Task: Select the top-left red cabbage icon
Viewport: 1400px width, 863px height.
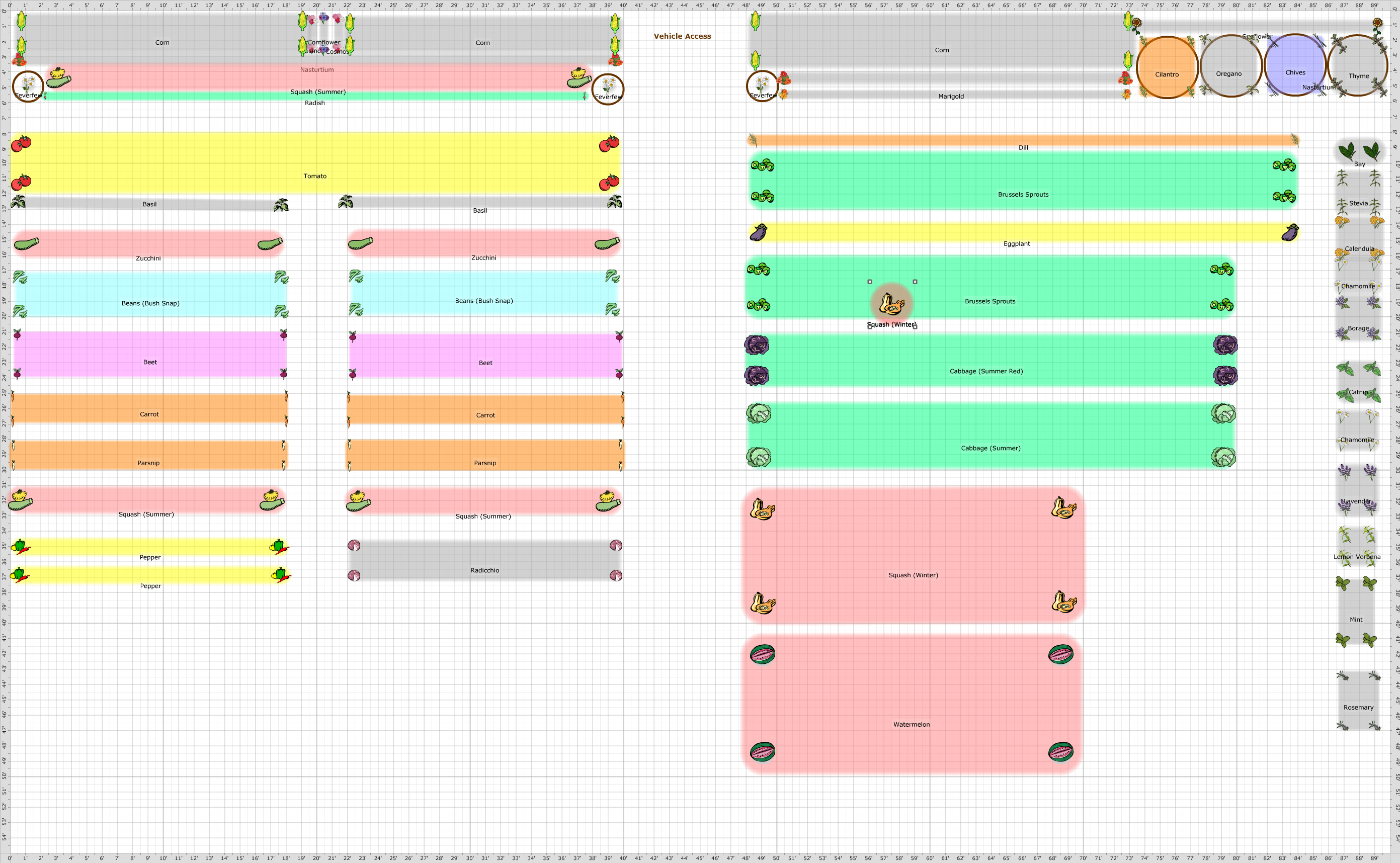Action: click(x=757, y=344)
